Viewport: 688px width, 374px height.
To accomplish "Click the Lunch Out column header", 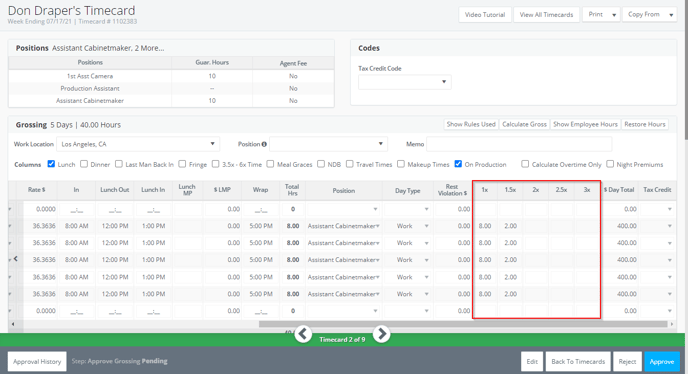I will [115, 190].
